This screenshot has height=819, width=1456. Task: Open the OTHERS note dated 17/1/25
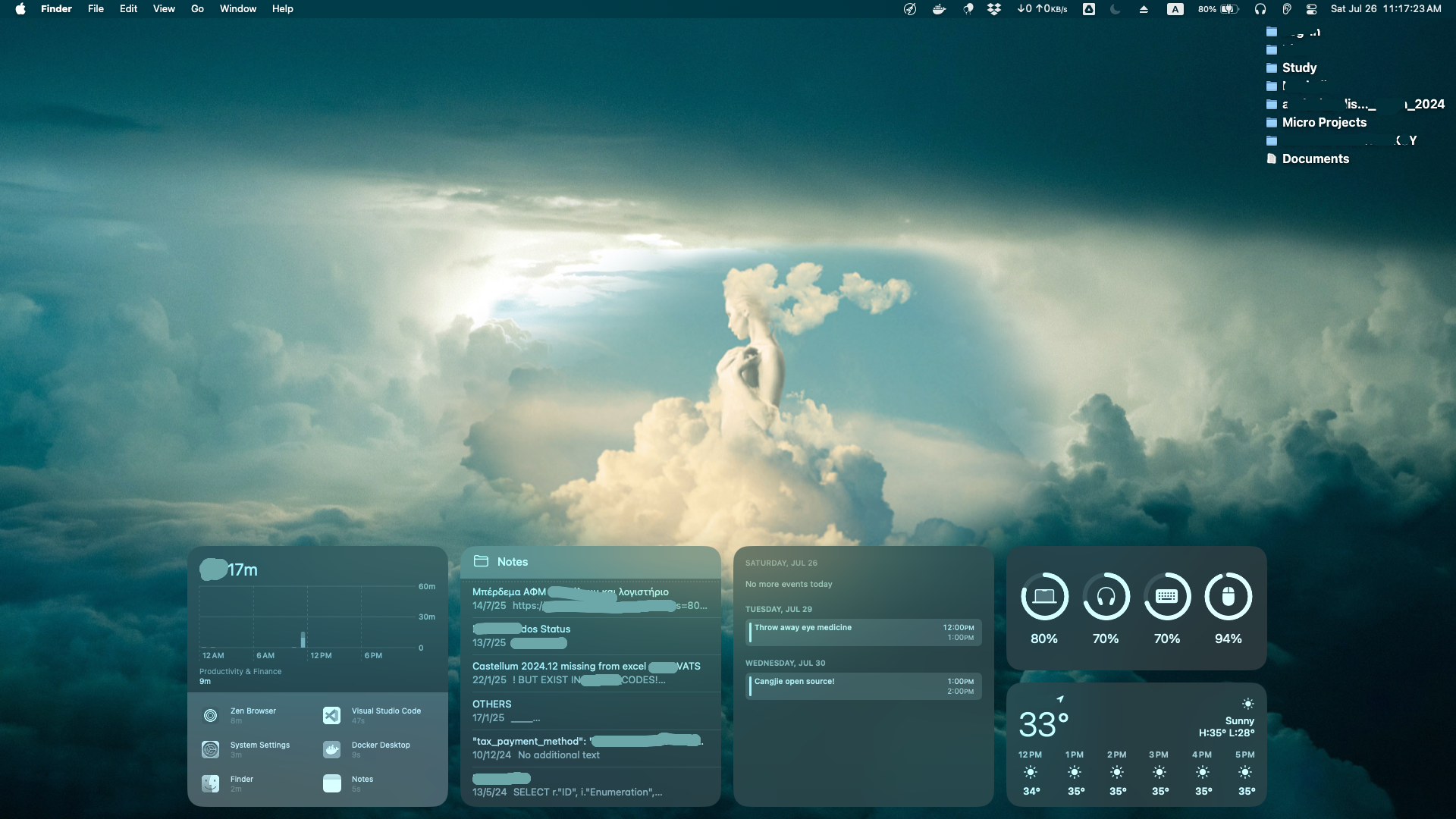pyautogui.click(x=590, y=711)
